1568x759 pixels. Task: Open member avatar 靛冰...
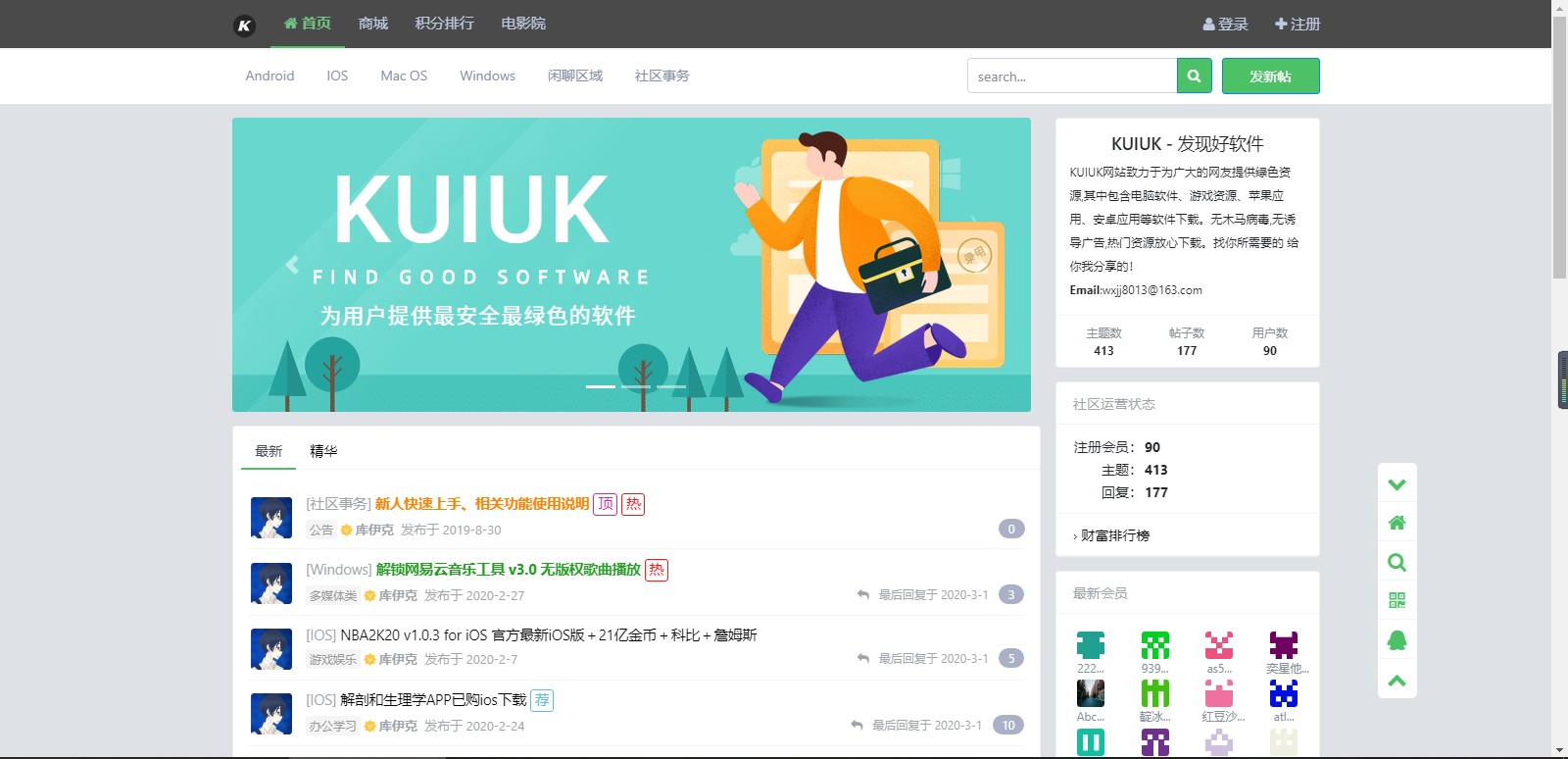point(1155,693)
